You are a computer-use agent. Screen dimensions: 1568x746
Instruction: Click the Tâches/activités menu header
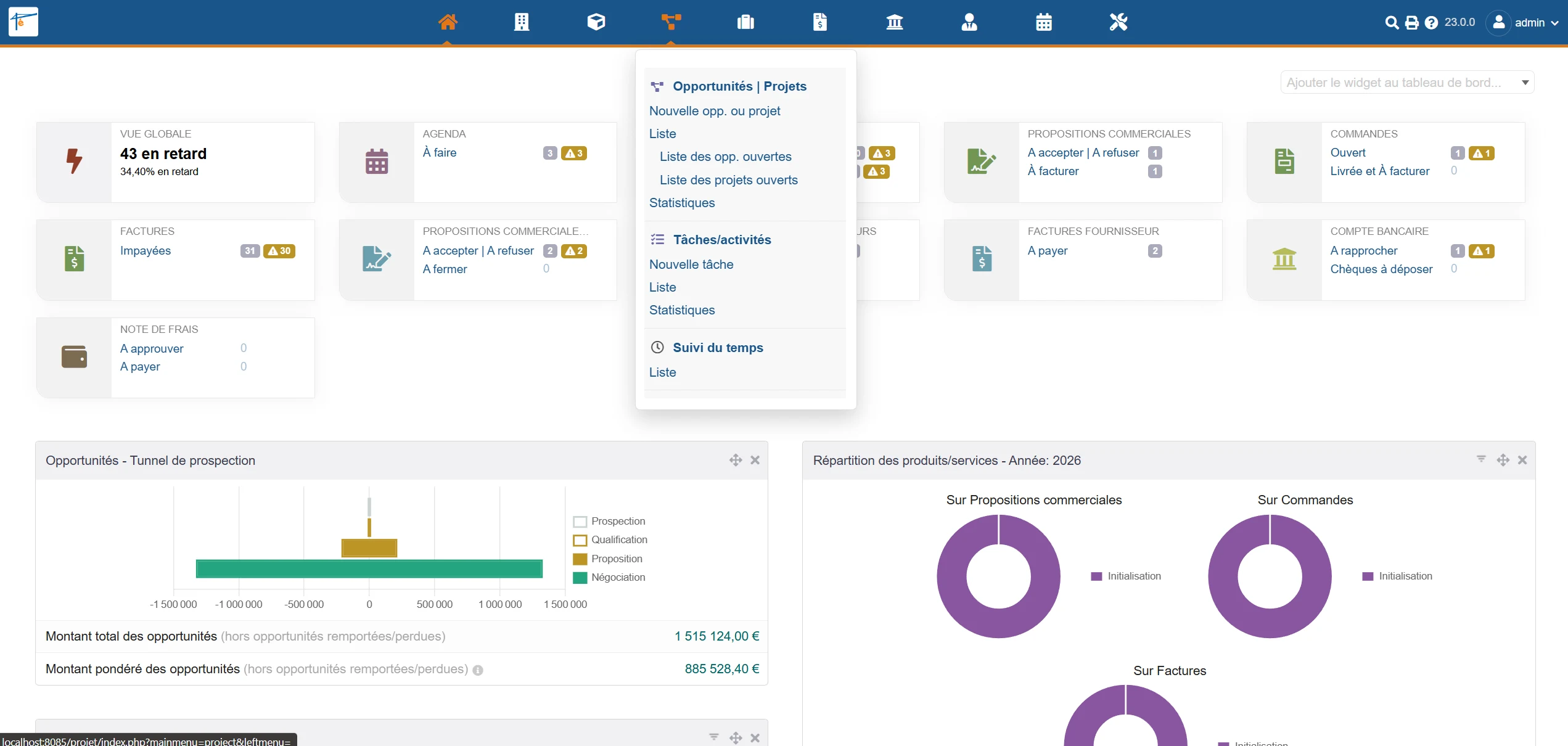click(722, 240)
